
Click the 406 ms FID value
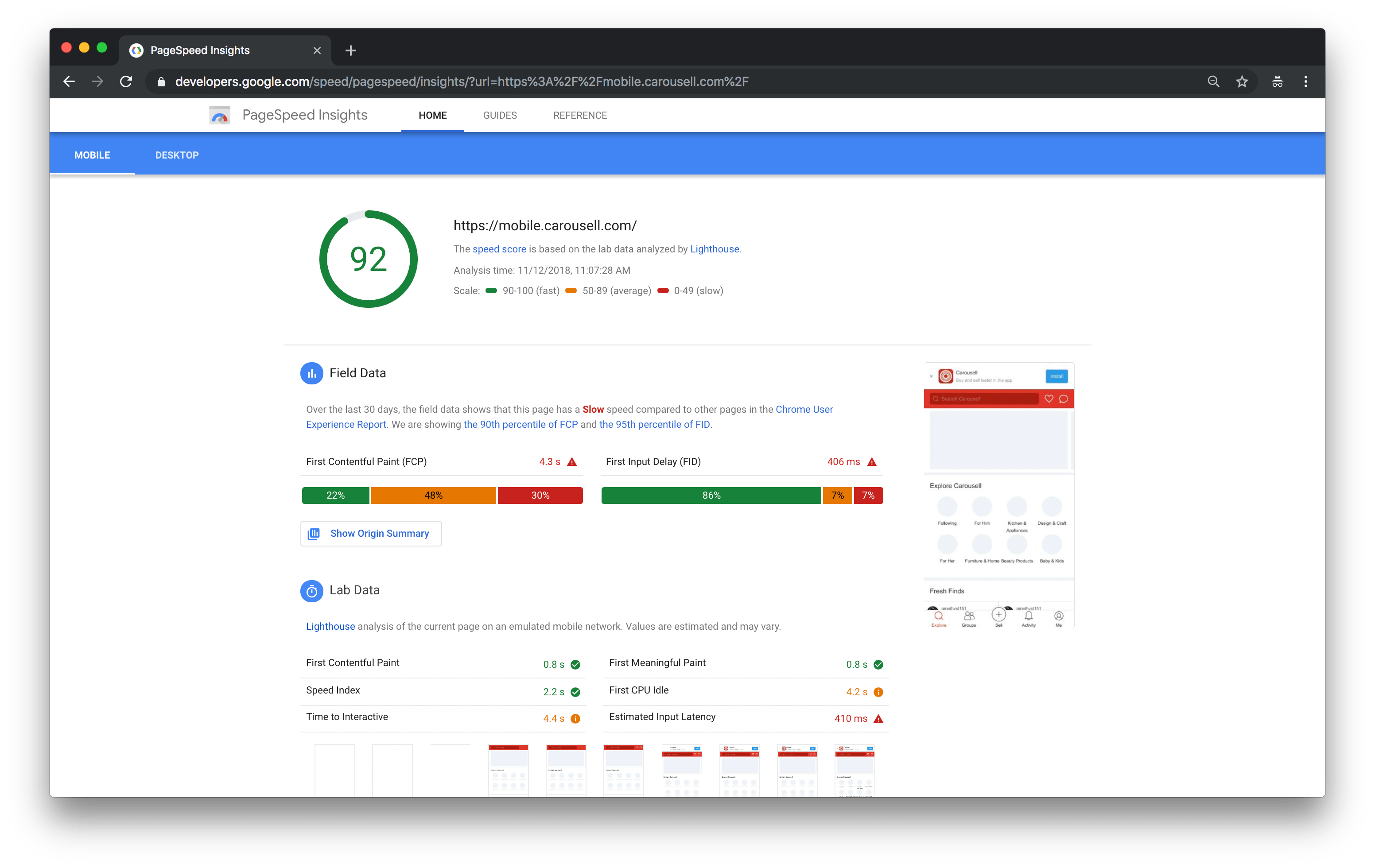point(843,461)
